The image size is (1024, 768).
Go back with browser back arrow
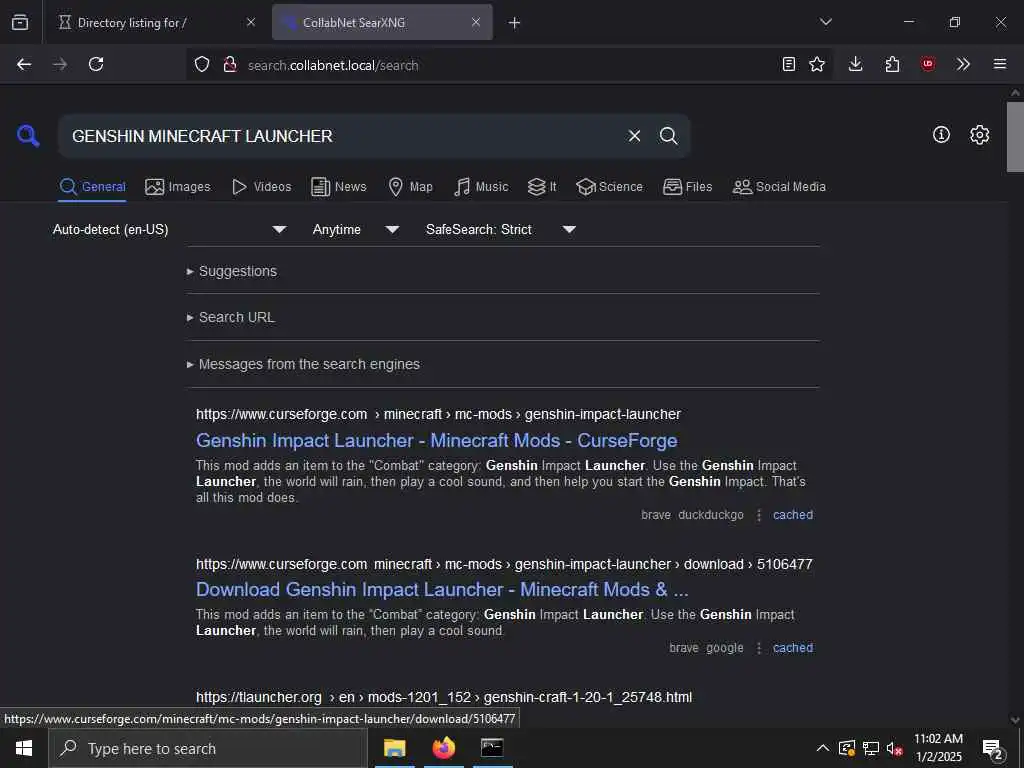point(24,64)
